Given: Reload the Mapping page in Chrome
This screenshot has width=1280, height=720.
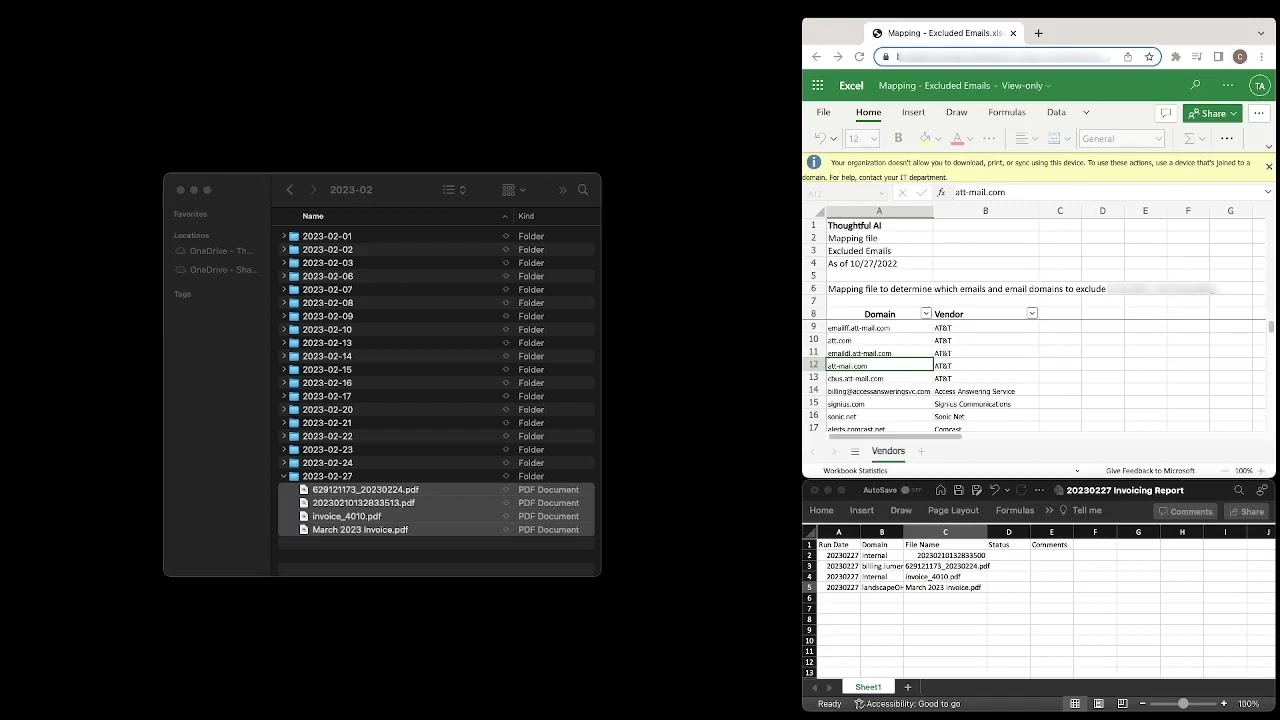Looking at the screenshot, I should [x=859, y=57].
